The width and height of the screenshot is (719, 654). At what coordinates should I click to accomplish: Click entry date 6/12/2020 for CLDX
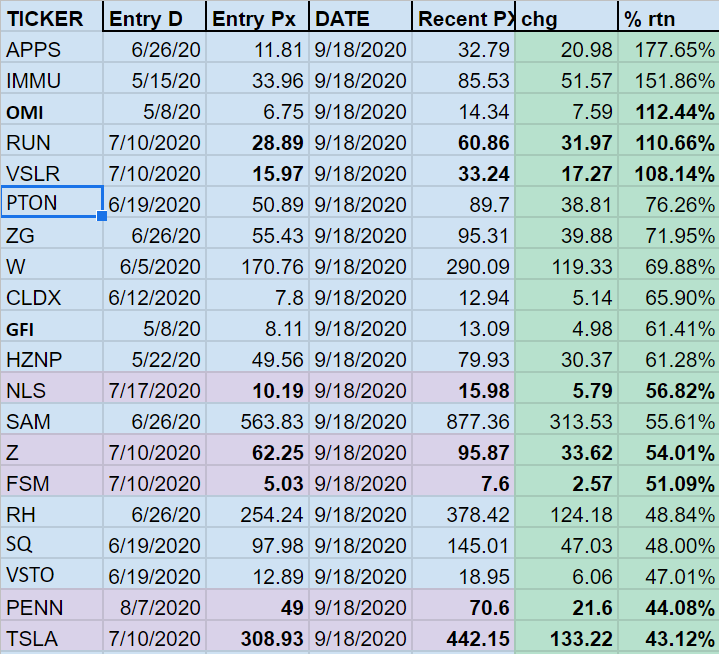pyautogui.click(x=155, y=295)
